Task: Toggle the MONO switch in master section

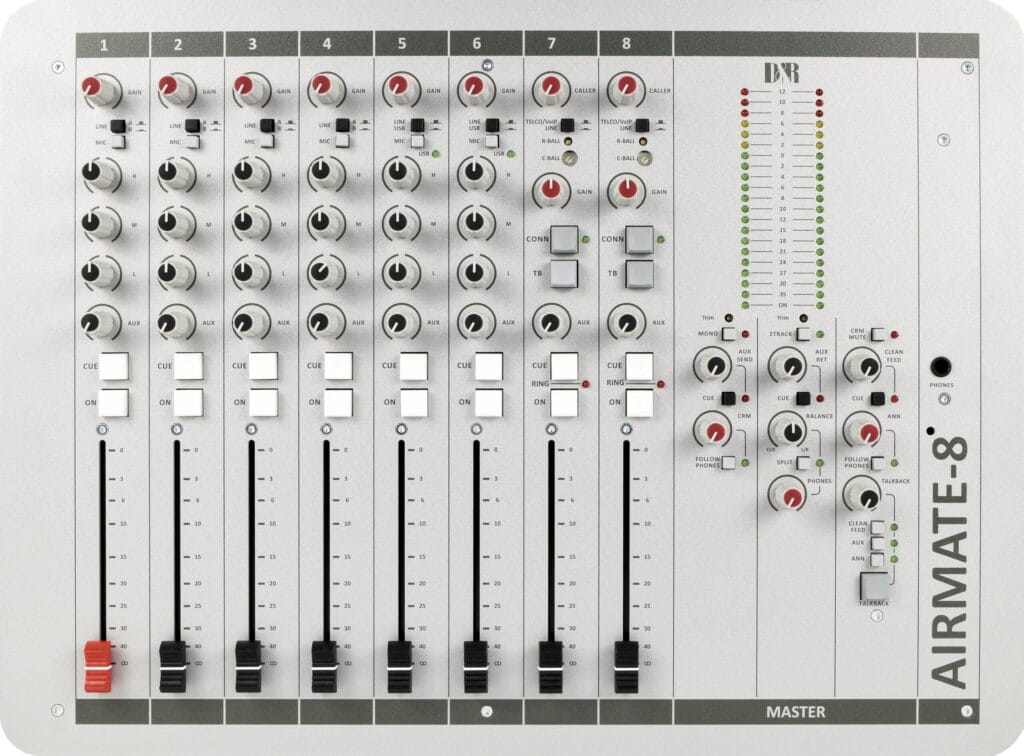Action: click(727, 334)
